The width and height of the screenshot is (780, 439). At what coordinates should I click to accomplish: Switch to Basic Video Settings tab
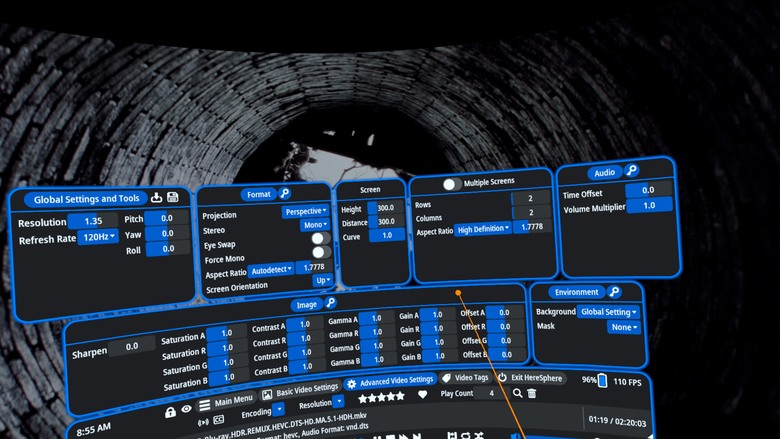300,390
